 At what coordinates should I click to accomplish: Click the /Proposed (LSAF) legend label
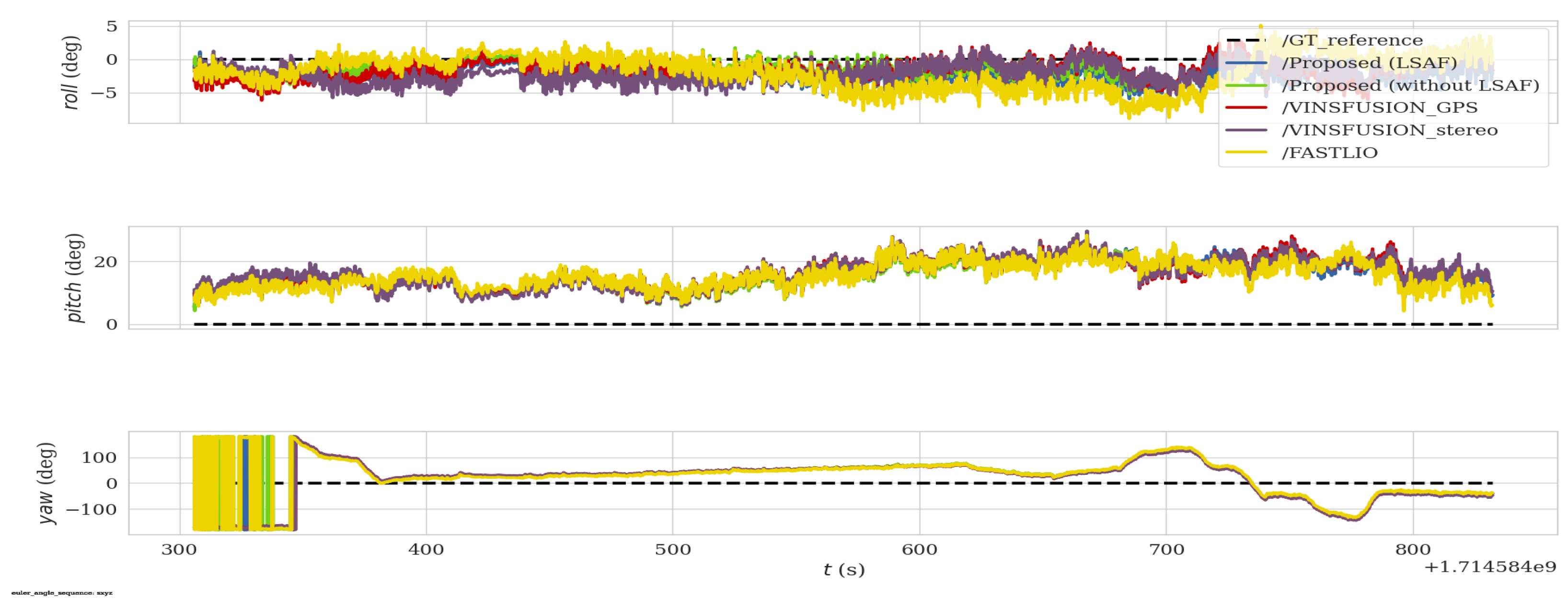coord(1369,63)
